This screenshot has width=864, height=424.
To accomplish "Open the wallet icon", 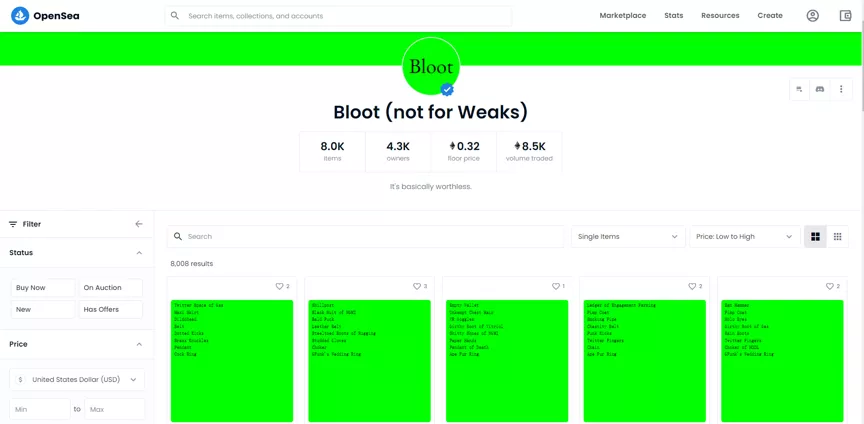I will coord(845,16).
